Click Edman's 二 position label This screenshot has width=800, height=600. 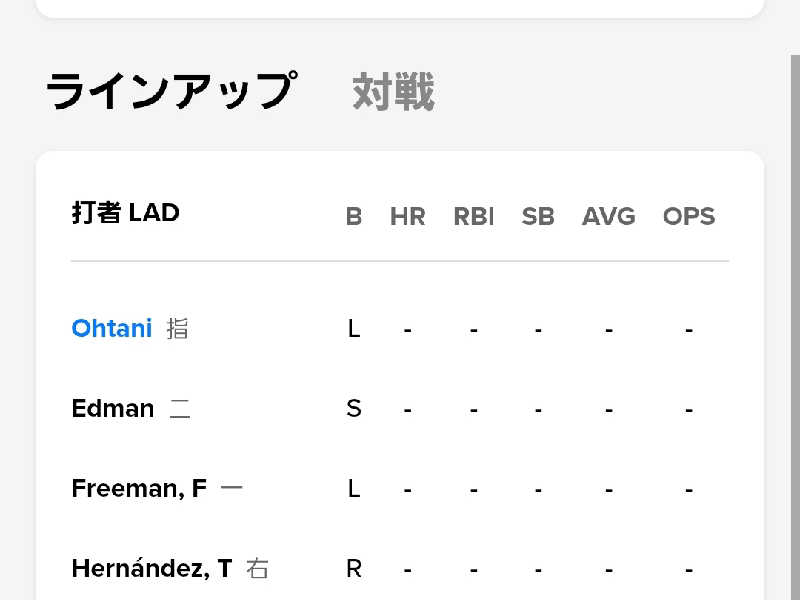pyautogui.click(x=180, y=409)
